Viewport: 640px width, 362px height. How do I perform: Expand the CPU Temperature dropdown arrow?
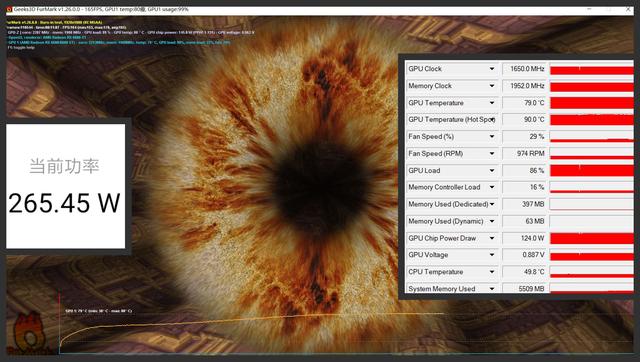pyautogui.click(x=492, y=272)
